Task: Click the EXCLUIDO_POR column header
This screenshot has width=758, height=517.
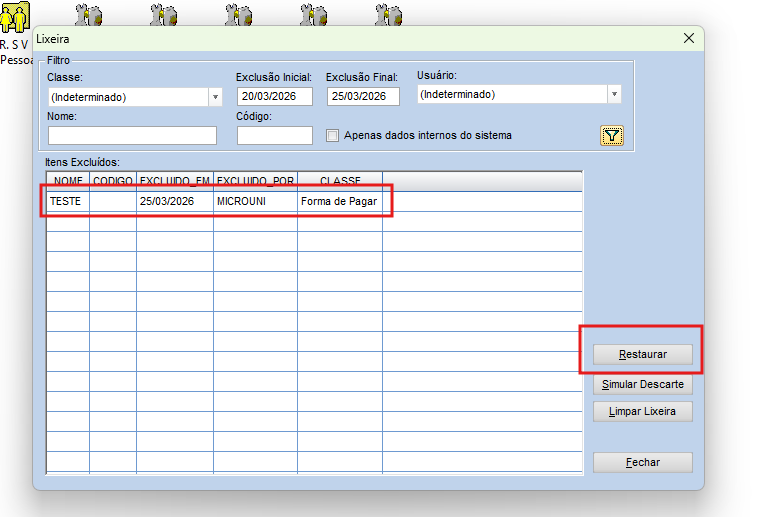Action: coord(255,180)
